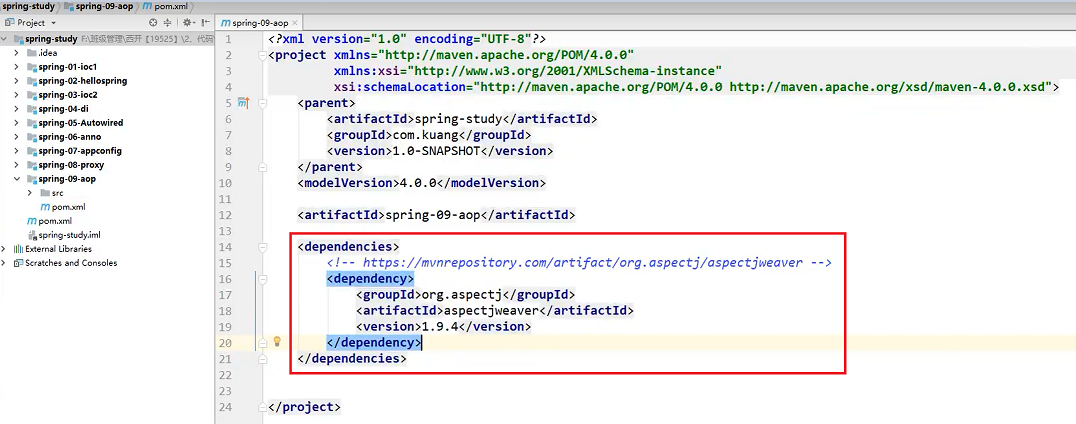This screenshot has height=424, width=1076.
Task: Click the Scratches and Consoles icon
Action: 19,263
